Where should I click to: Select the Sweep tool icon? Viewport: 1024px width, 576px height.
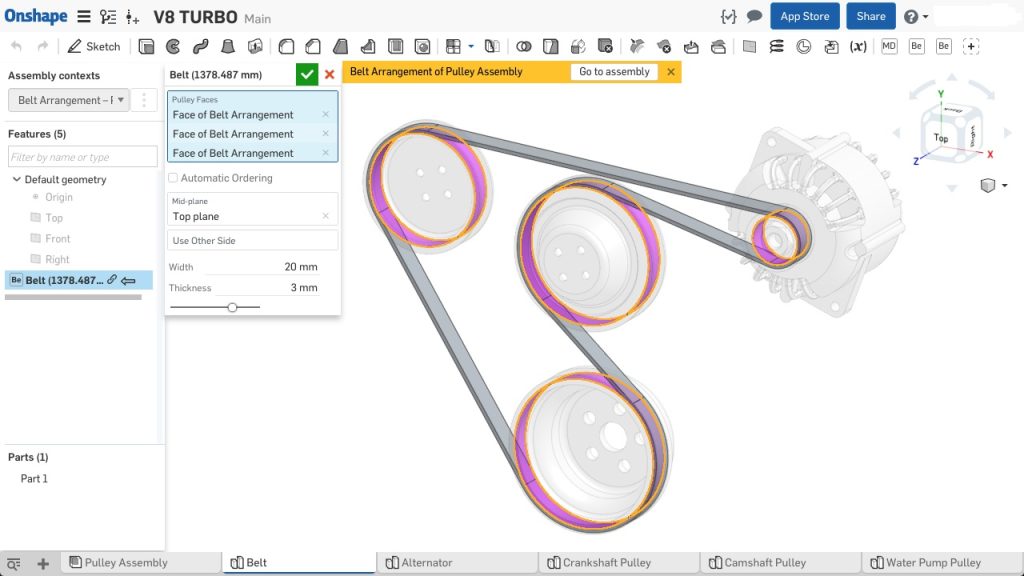200,46
